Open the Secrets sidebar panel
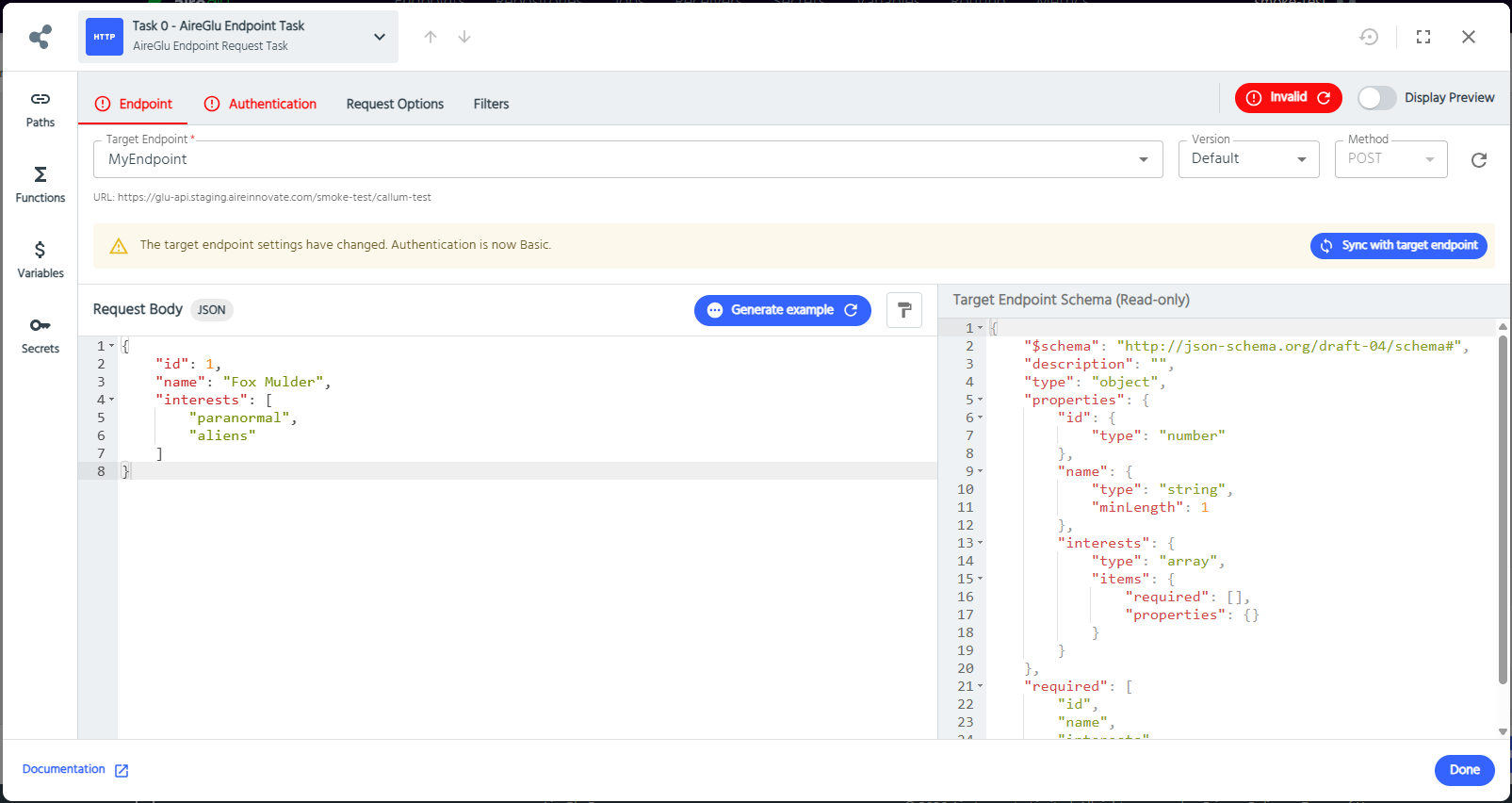 [x=40, y=336]
